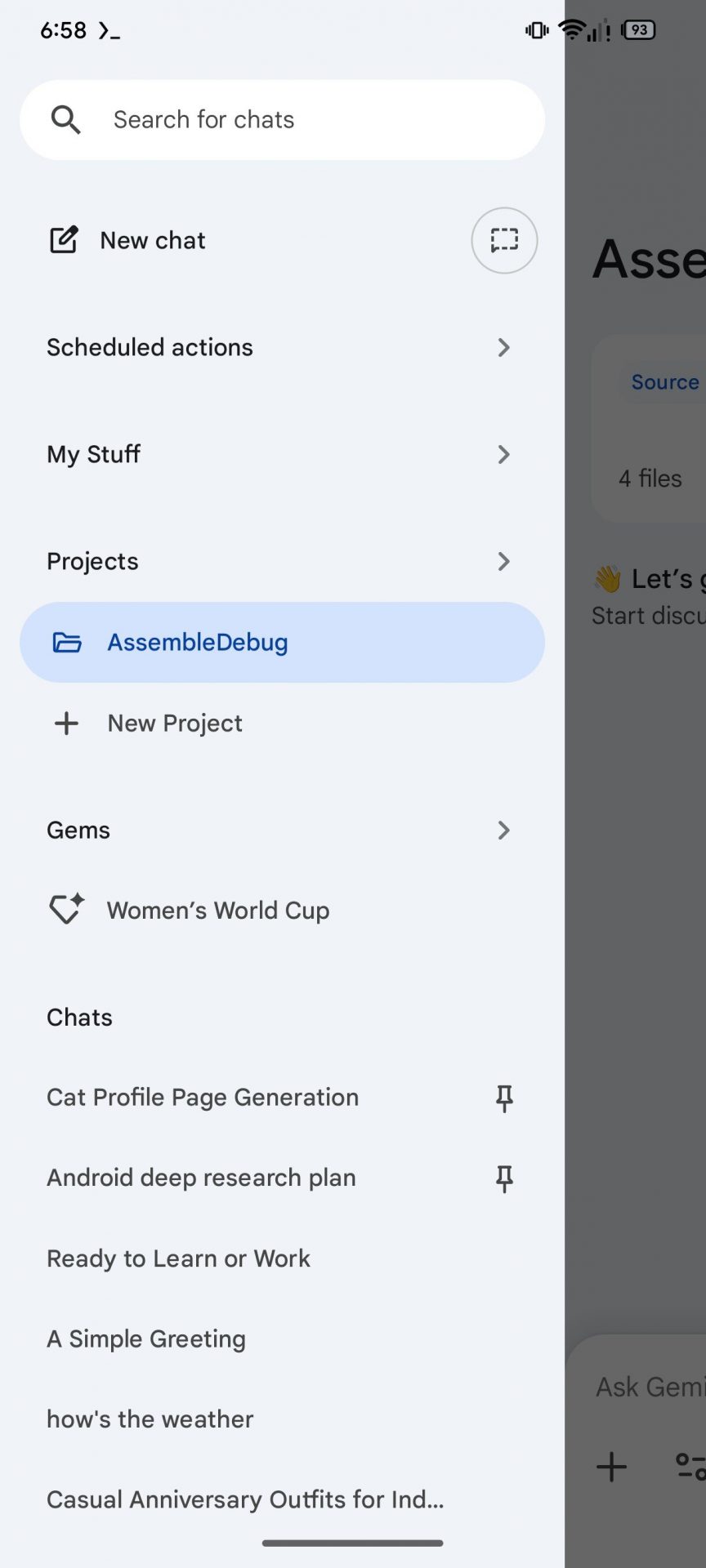Tap the battery indicator in status bar
The image size is (706, 1568).
[639, 30]
